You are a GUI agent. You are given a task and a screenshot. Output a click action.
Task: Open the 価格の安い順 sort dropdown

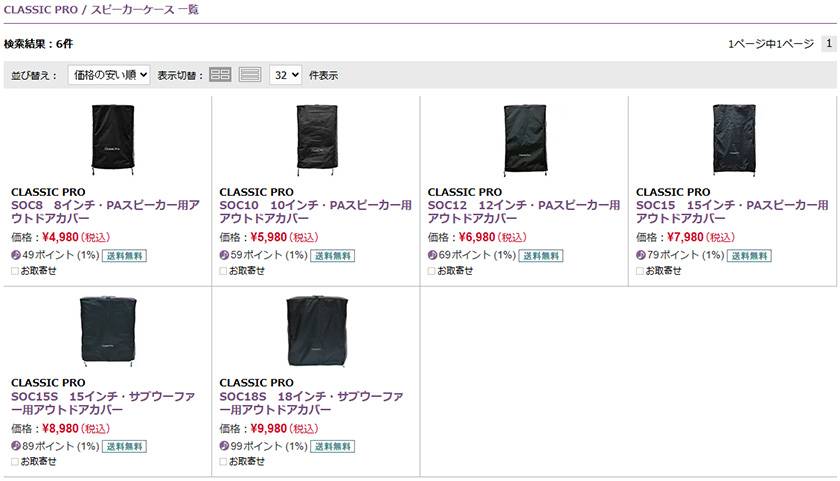pyautogui.click(x=109, y=75)
